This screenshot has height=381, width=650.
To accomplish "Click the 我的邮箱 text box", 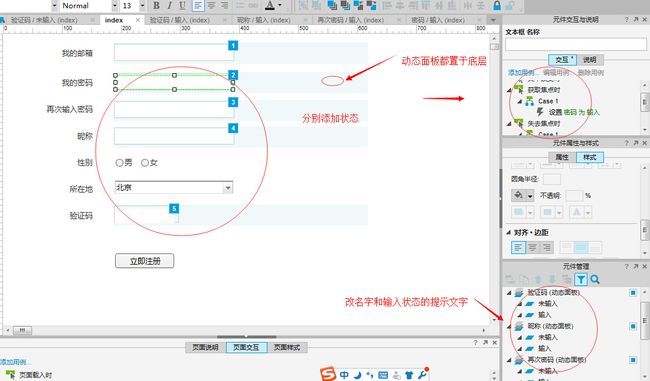I will pyautogui.click(x=173, y=53).
